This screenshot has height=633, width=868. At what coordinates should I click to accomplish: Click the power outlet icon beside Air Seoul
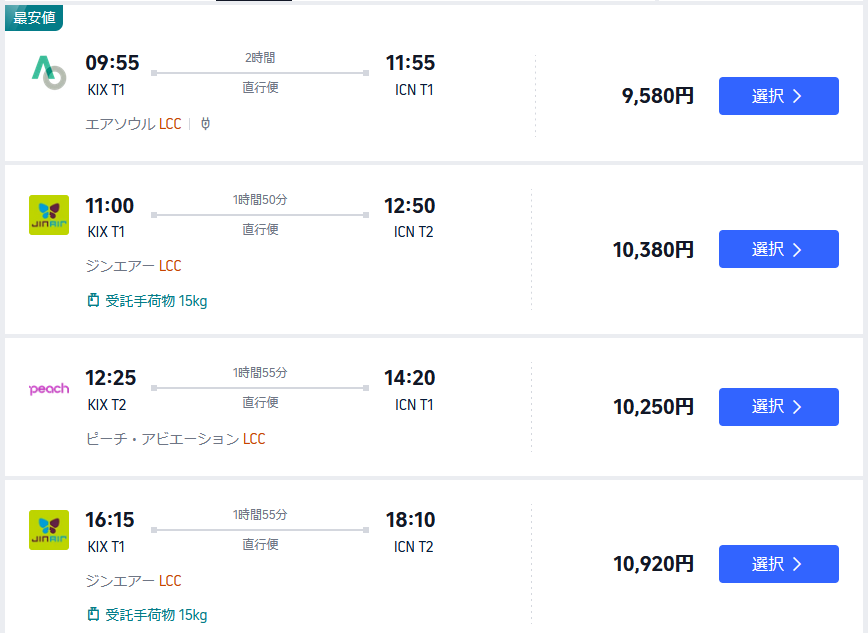coord(205,124)
